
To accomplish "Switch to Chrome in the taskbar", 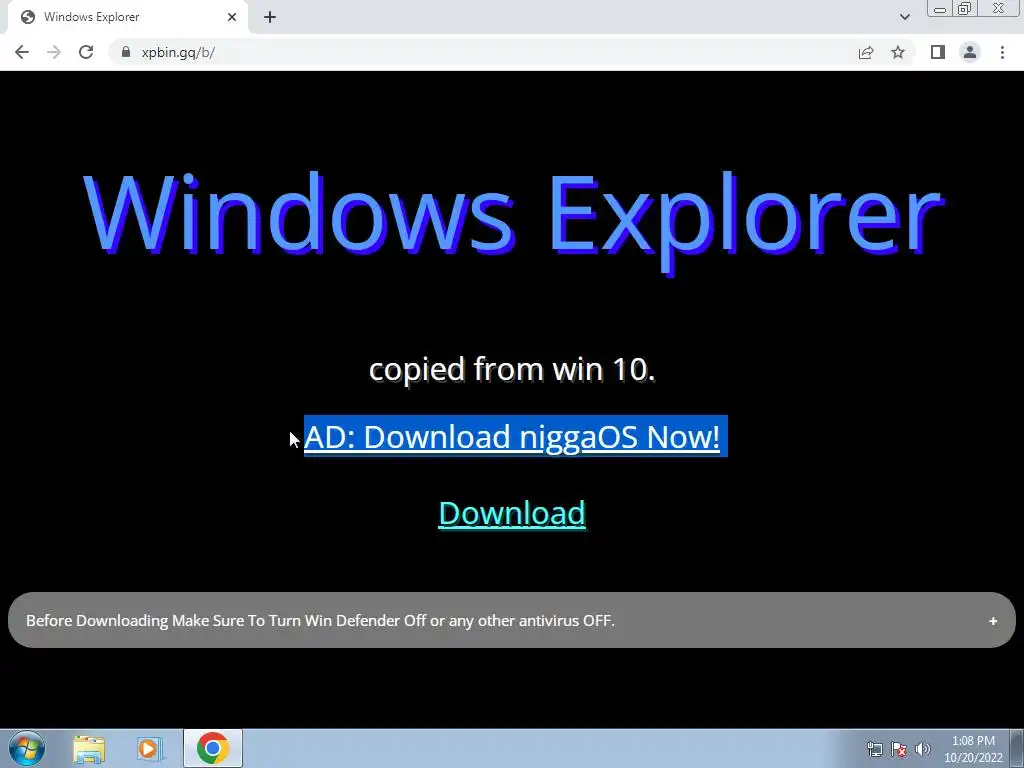I will pos(213,748).
